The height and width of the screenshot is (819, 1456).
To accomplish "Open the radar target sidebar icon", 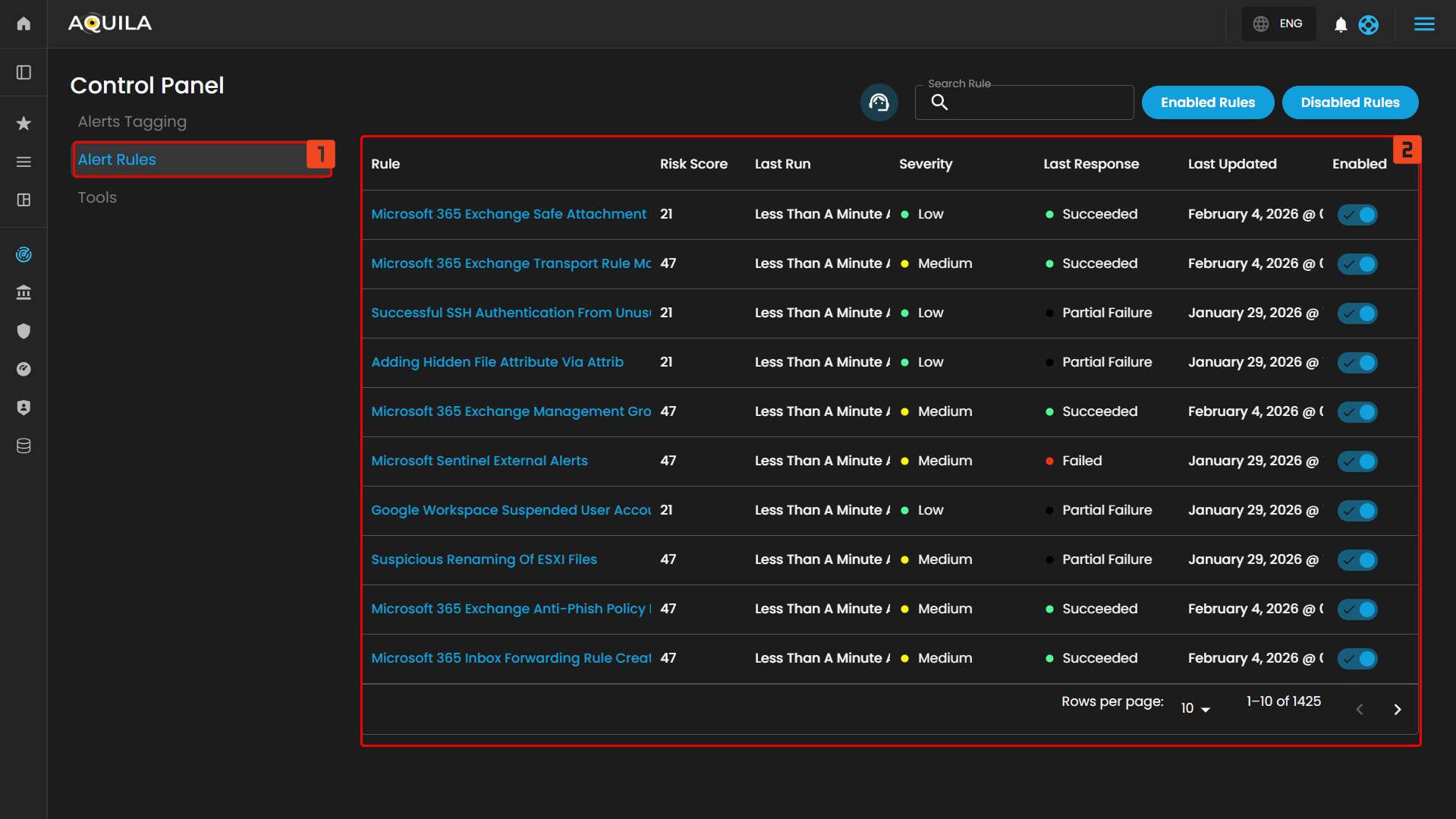I will (24, 254).
